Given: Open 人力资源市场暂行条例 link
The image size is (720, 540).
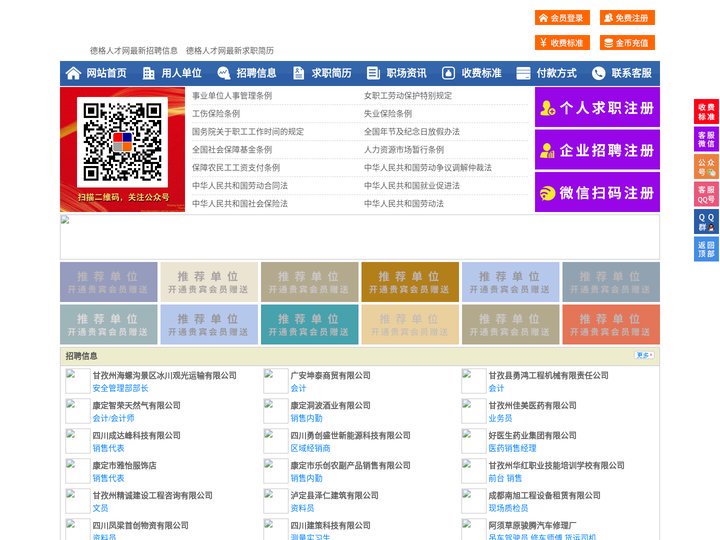Looking at the screenshot, I should (x=404, y=149).
